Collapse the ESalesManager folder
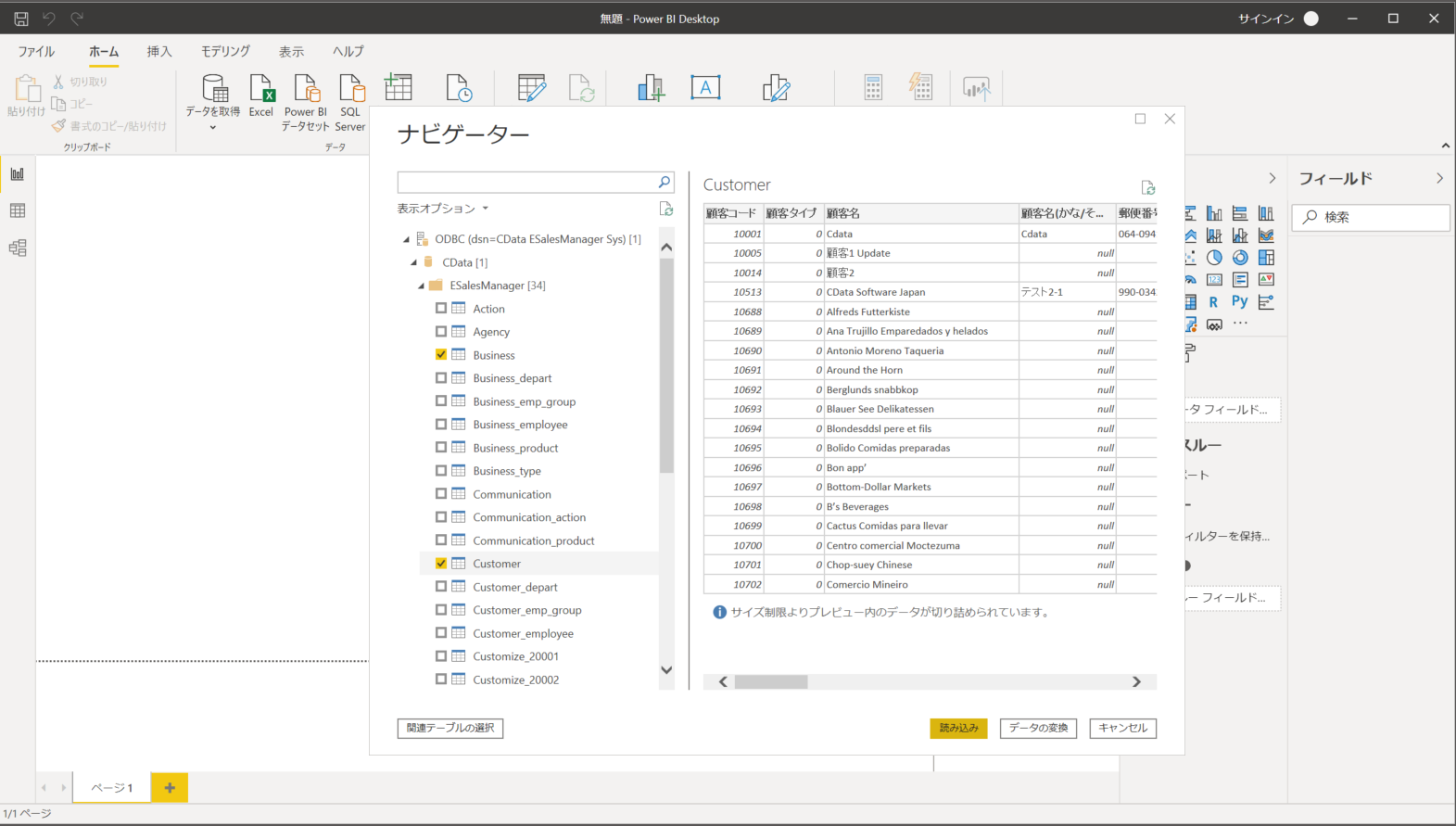Screen dimensions: 1456x826 pyautogui.click(x=421, y=286)
